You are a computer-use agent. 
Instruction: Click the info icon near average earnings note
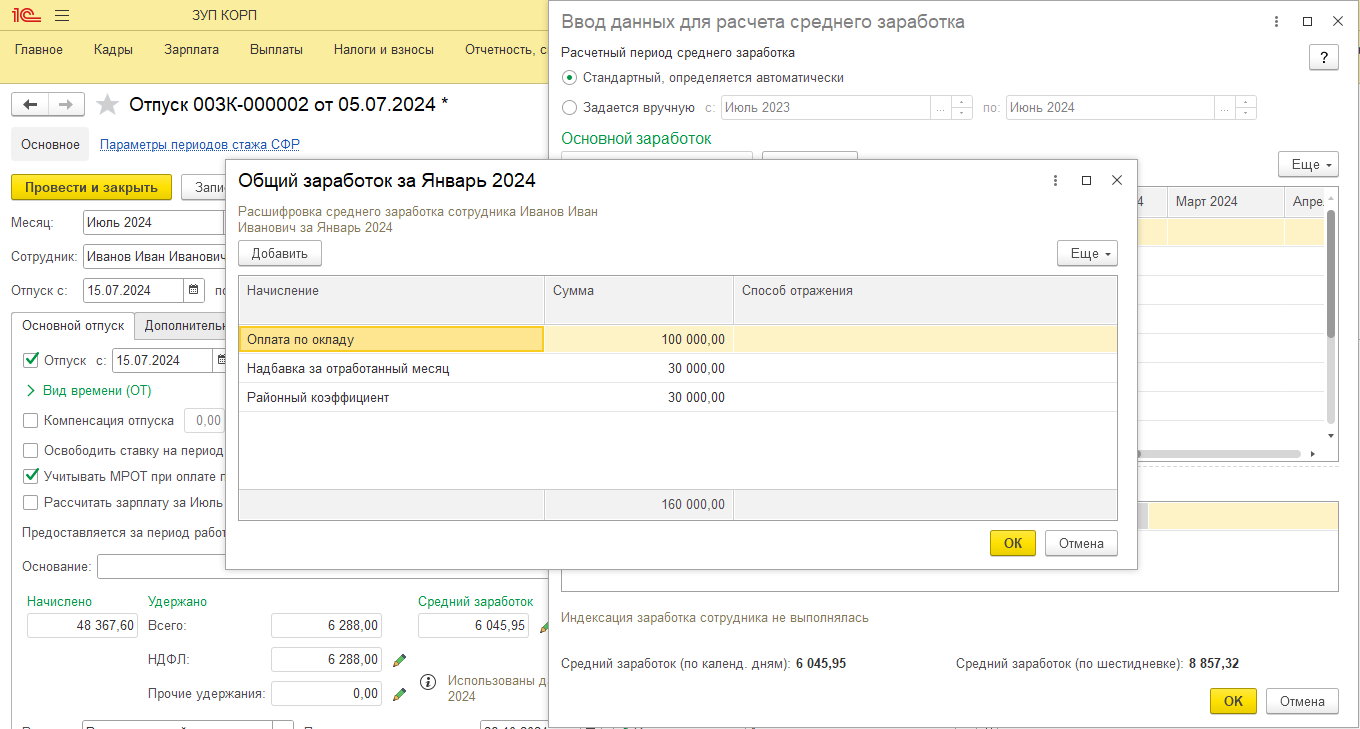pos(428,682)
